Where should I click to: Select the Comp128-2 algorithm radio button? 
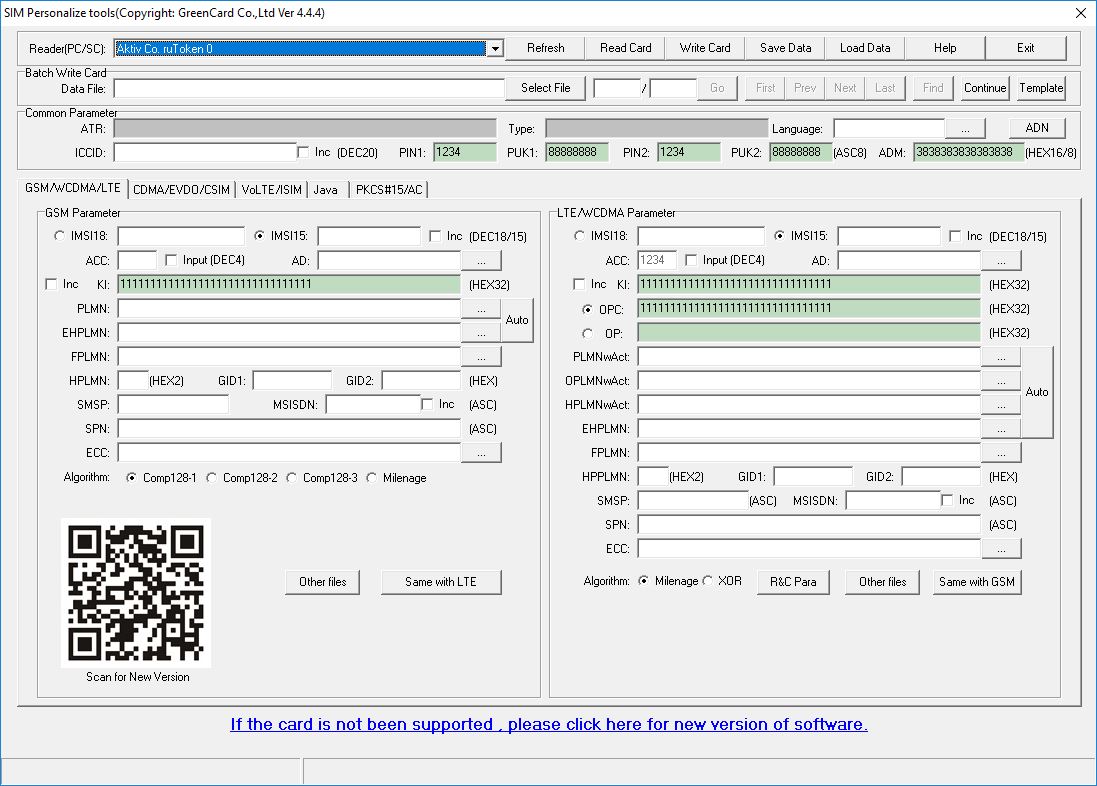(212, 478)
